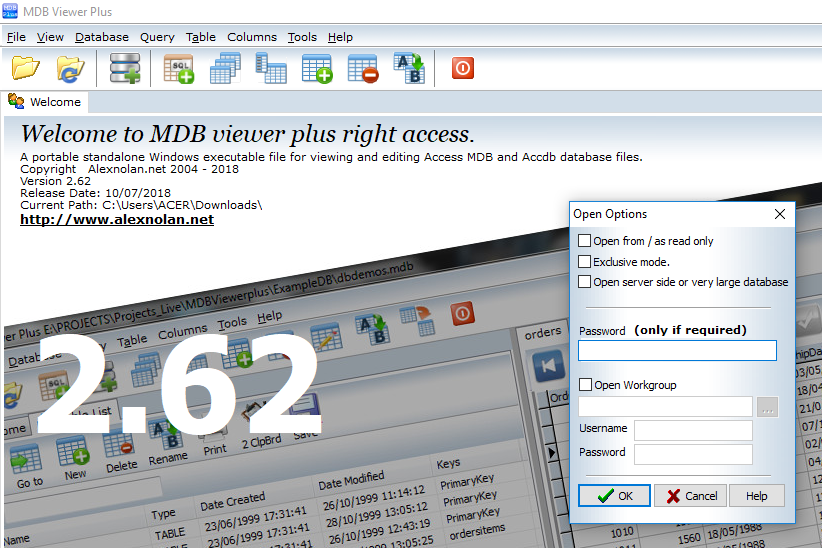This screenshot has width=822, height=548.
Task: Visit the www.alexnolan.net link
Action: click(x=117, y=219)
